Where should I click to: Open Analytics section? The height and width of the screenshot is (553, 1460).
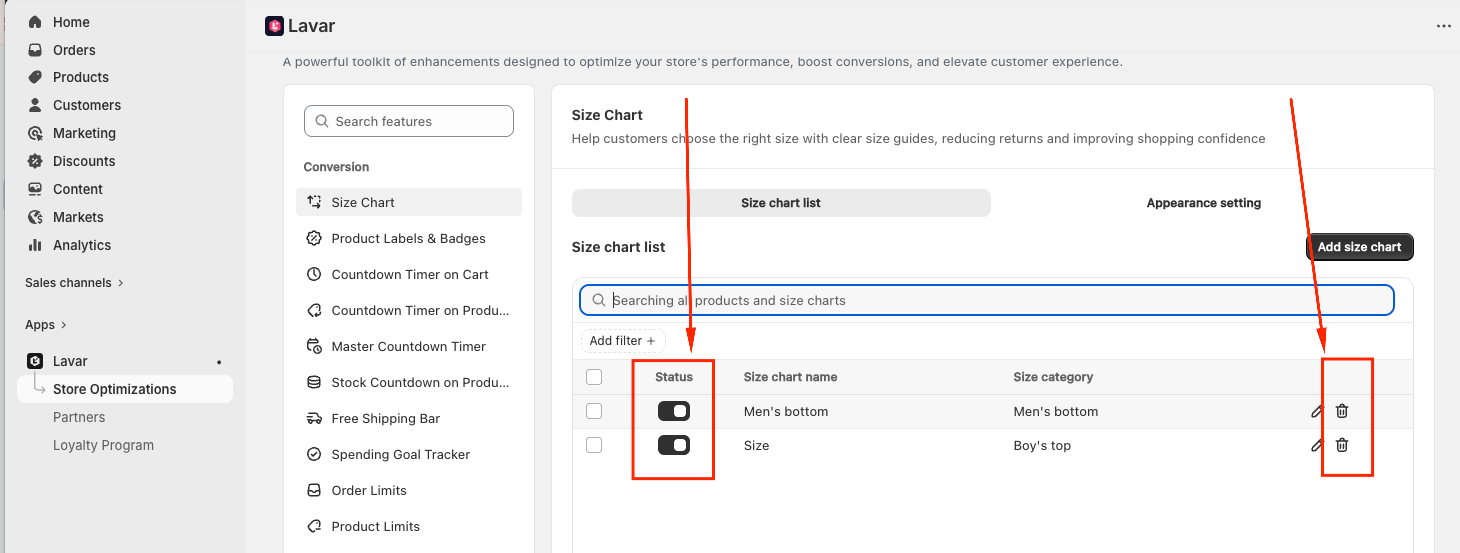pos(82,245)
